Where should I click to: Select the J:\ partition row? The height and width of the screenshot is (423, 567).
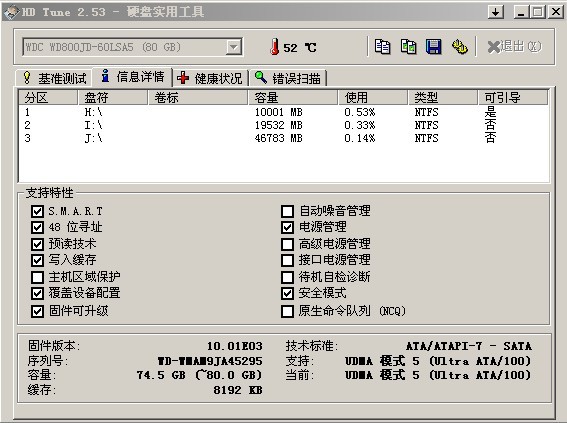point(284,138)
